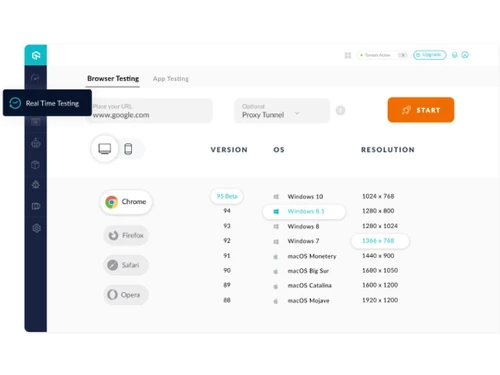Pick the 1440 x 900 resolution
The height and width of the screenshot is (375, 500).
click(378, 256)
